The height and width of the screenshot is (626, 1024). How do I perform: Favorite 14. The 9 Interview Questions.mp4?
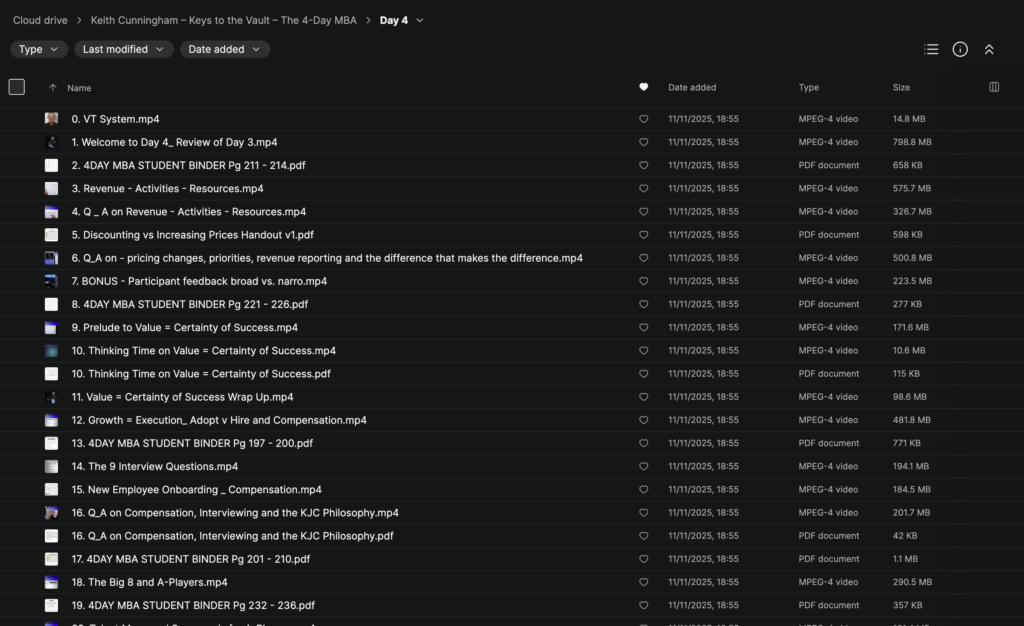tap(643, 467)
